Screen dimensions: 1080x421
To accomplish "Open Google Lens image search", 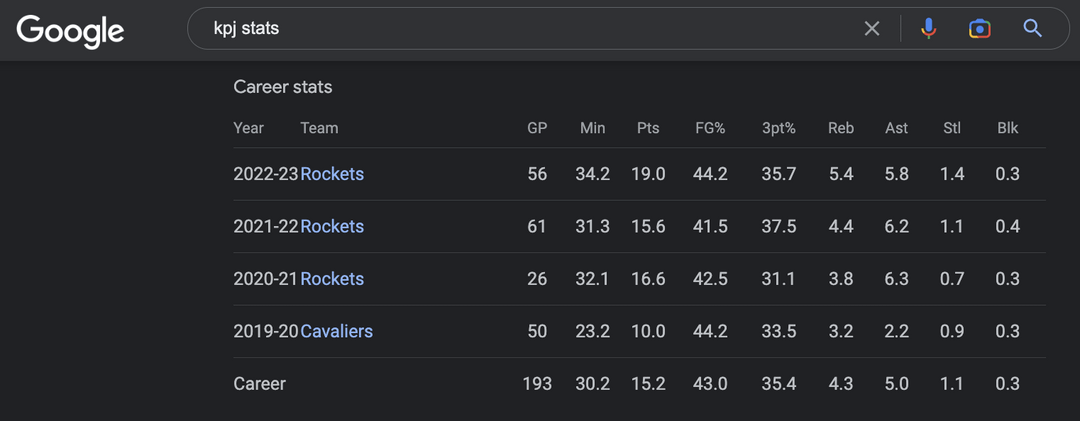I will pyautogui.click(x=980, y=29).
